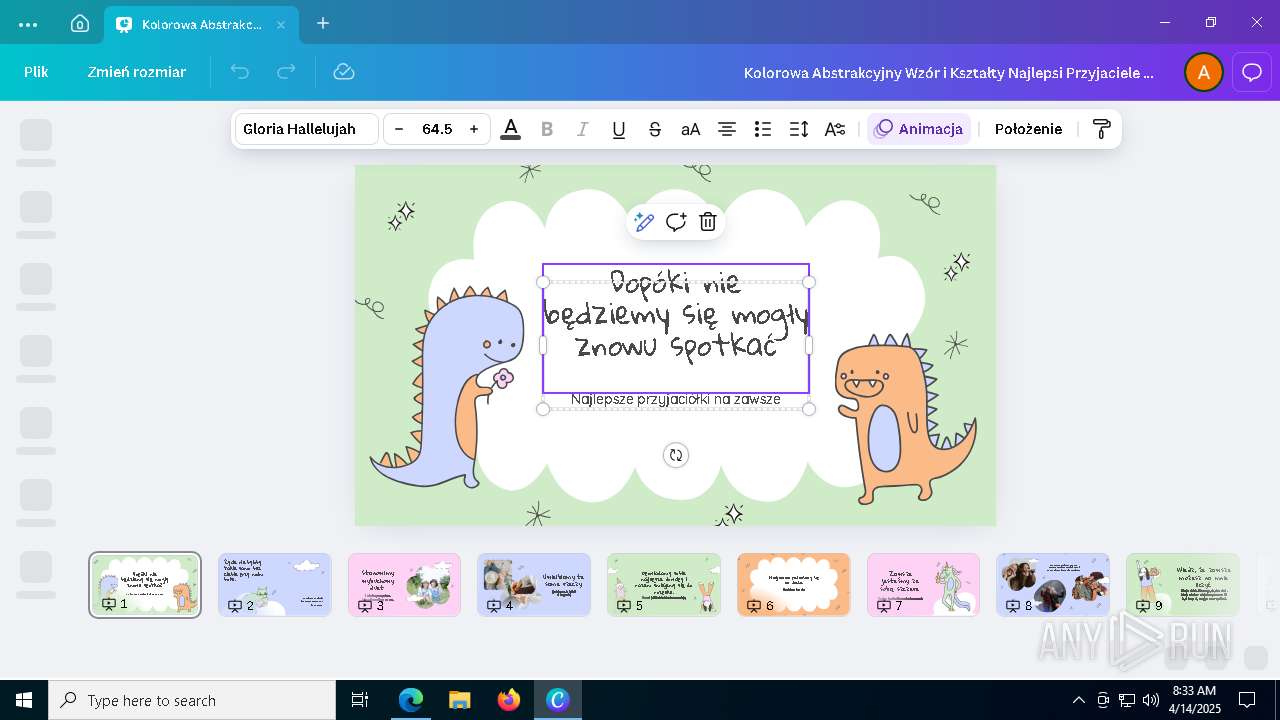Select slide 8 thumbnail
Screen dimensions: 1280x720
tap(1053, 585)
